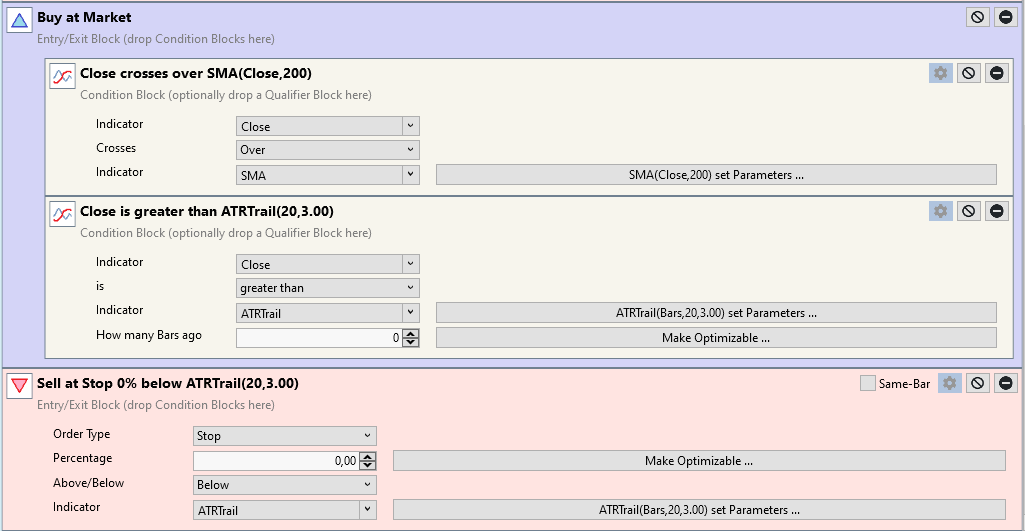Image resolution: width=1025 pixels, height=531 pixels.
Task: Toggle the Same-Bar checkbox
Action: point(867,384)
